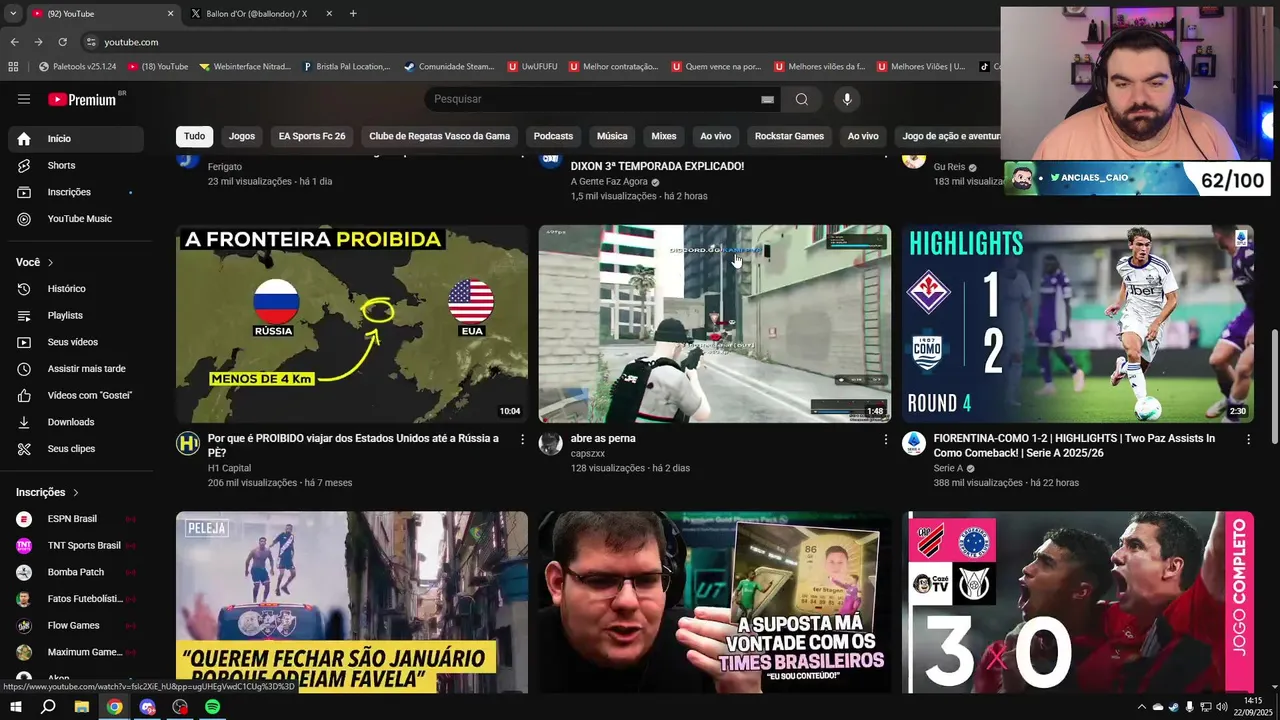Open FIORENTINA-COMO 1-2 highlights title
Screen dimensions: 1280x720
(1075, 446)
